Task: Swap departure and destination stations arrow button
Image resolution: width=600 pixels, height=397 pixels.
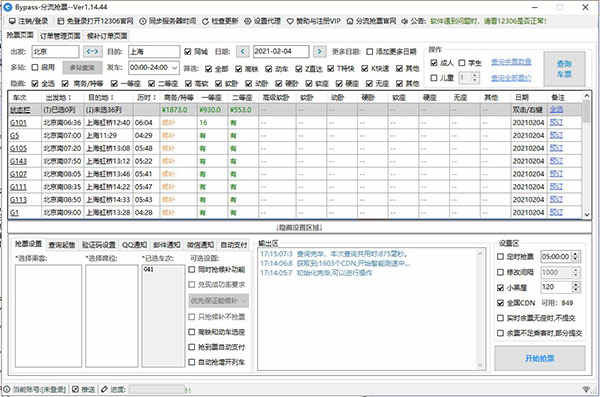Action: pos(93,51)
